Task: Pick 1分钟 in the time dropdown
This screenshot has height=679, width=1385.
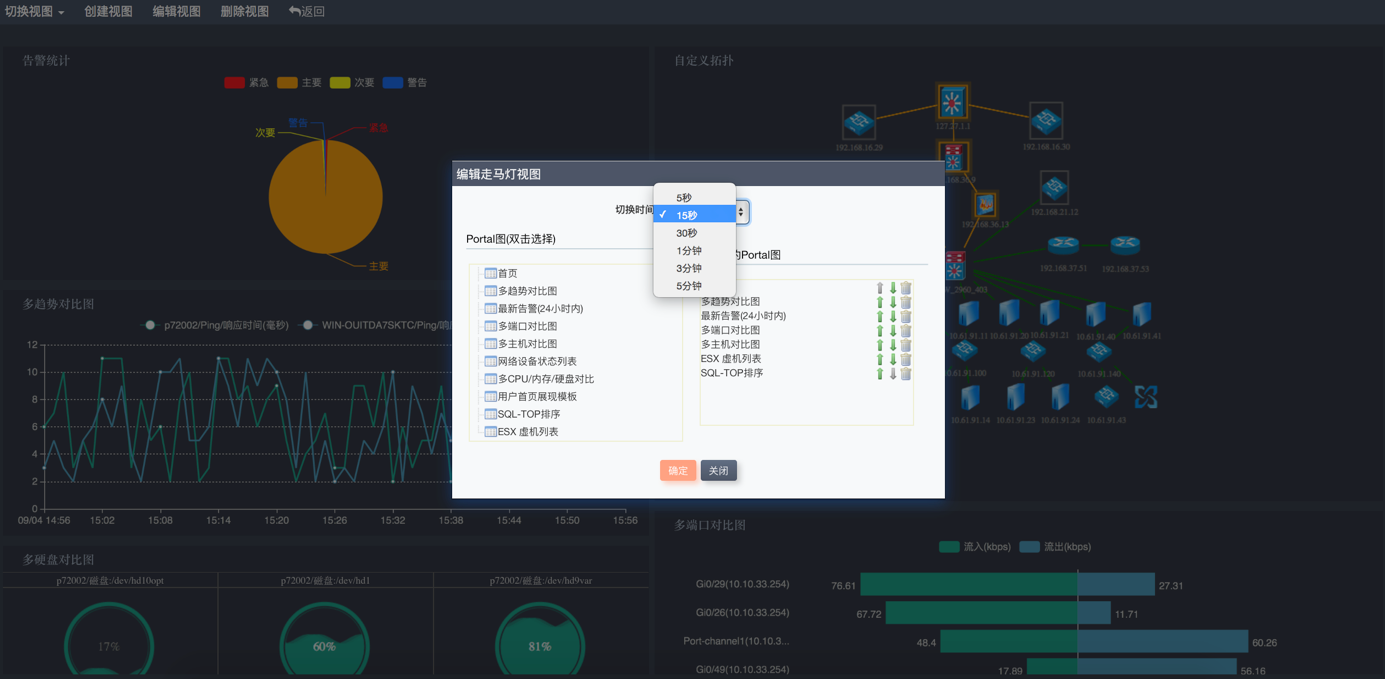Action: [x=689, y=251]
